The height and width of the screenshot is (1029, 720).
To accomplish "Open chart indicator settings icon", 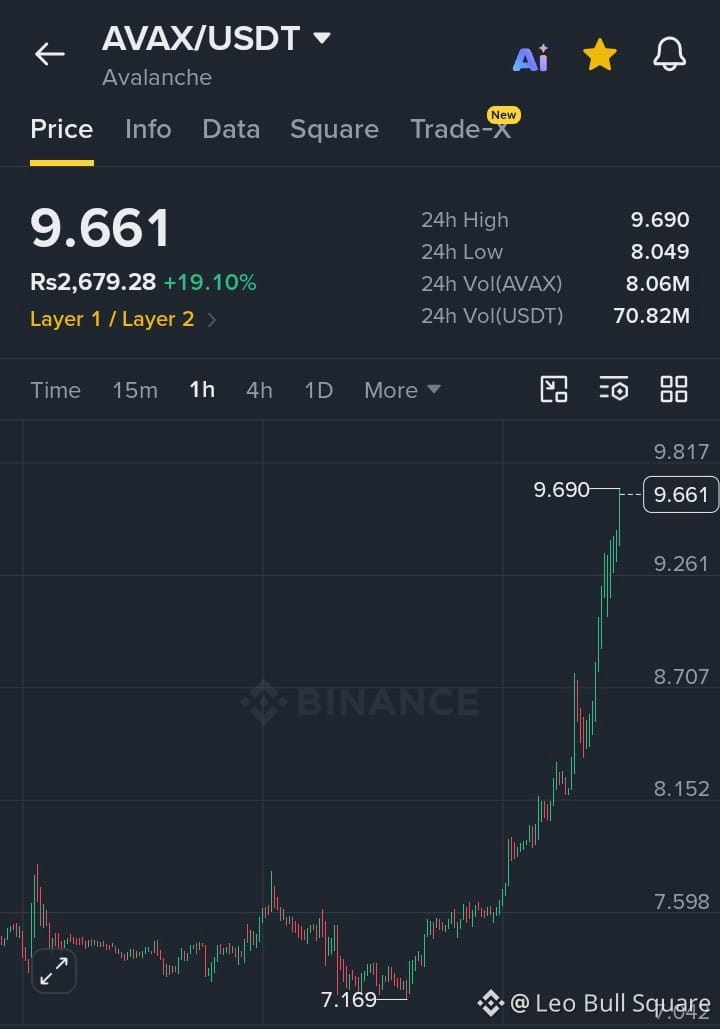I will click(614, 389).
